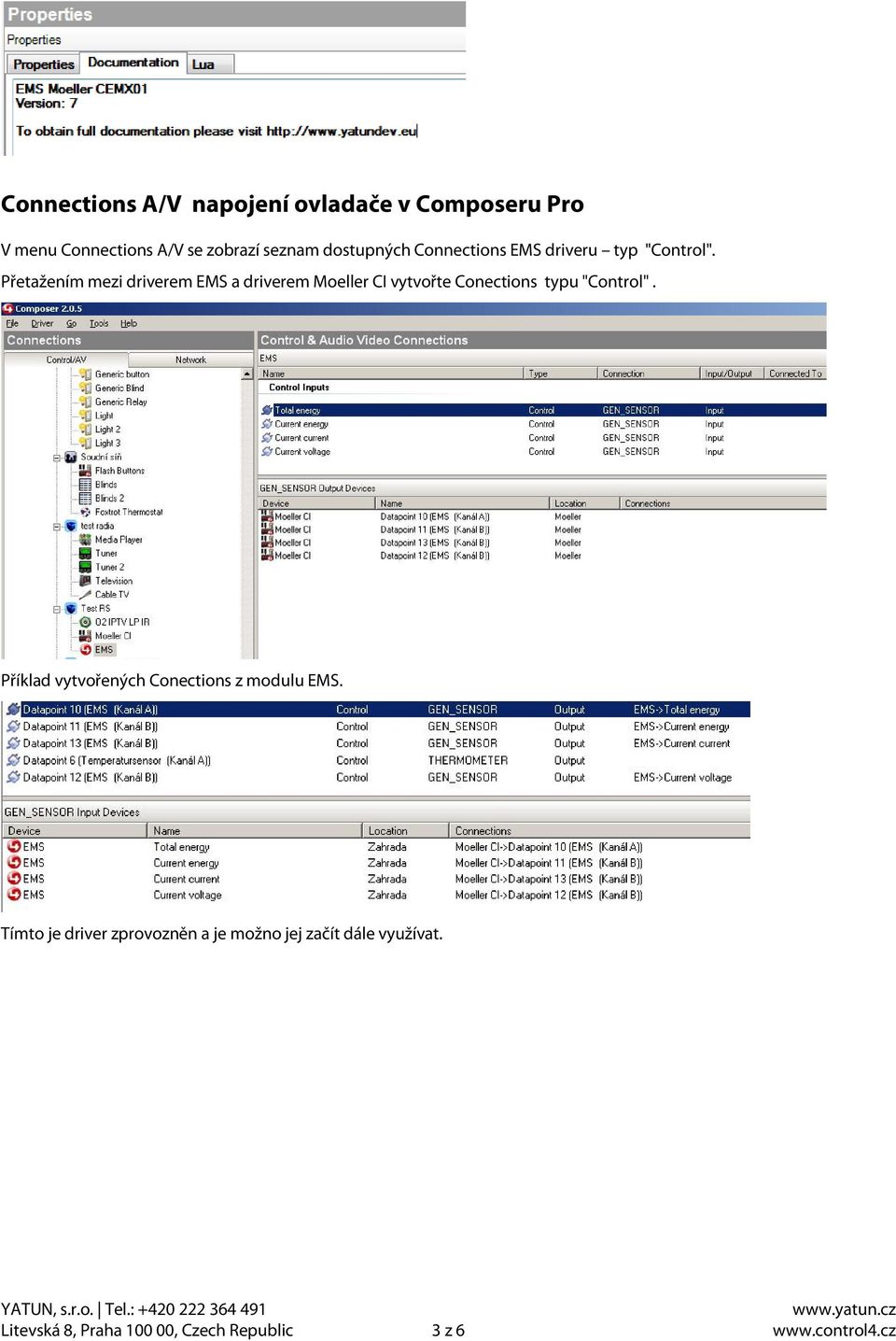This screenshot has height=1341, width=896.
Task: Click the Connected To column header
Action: (x=795, y=374)
